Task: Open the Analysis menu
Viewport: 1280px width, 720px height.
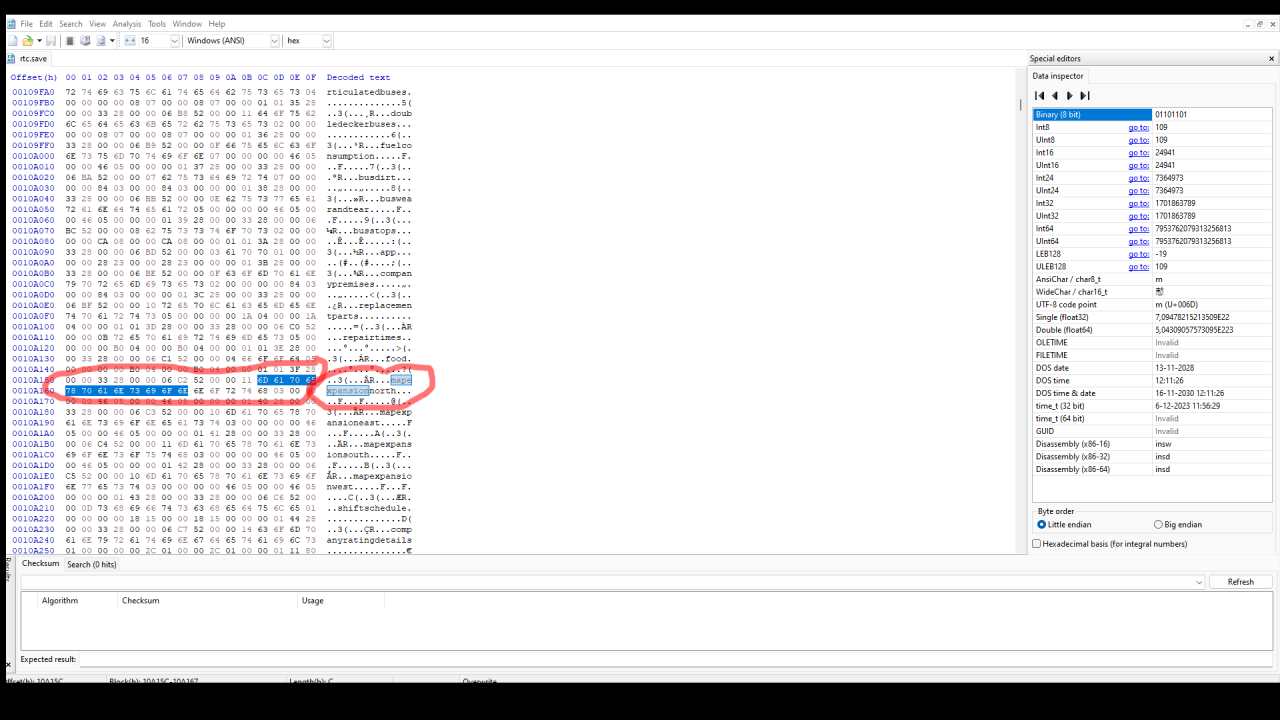Action: (x=127, y=24)
